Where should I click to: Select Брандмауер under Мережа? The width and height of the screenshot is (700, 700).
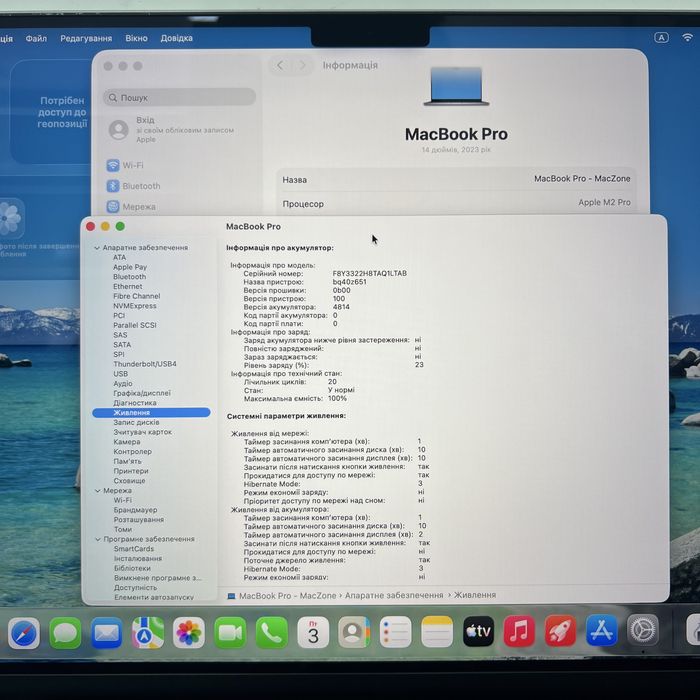pos(135,510)
